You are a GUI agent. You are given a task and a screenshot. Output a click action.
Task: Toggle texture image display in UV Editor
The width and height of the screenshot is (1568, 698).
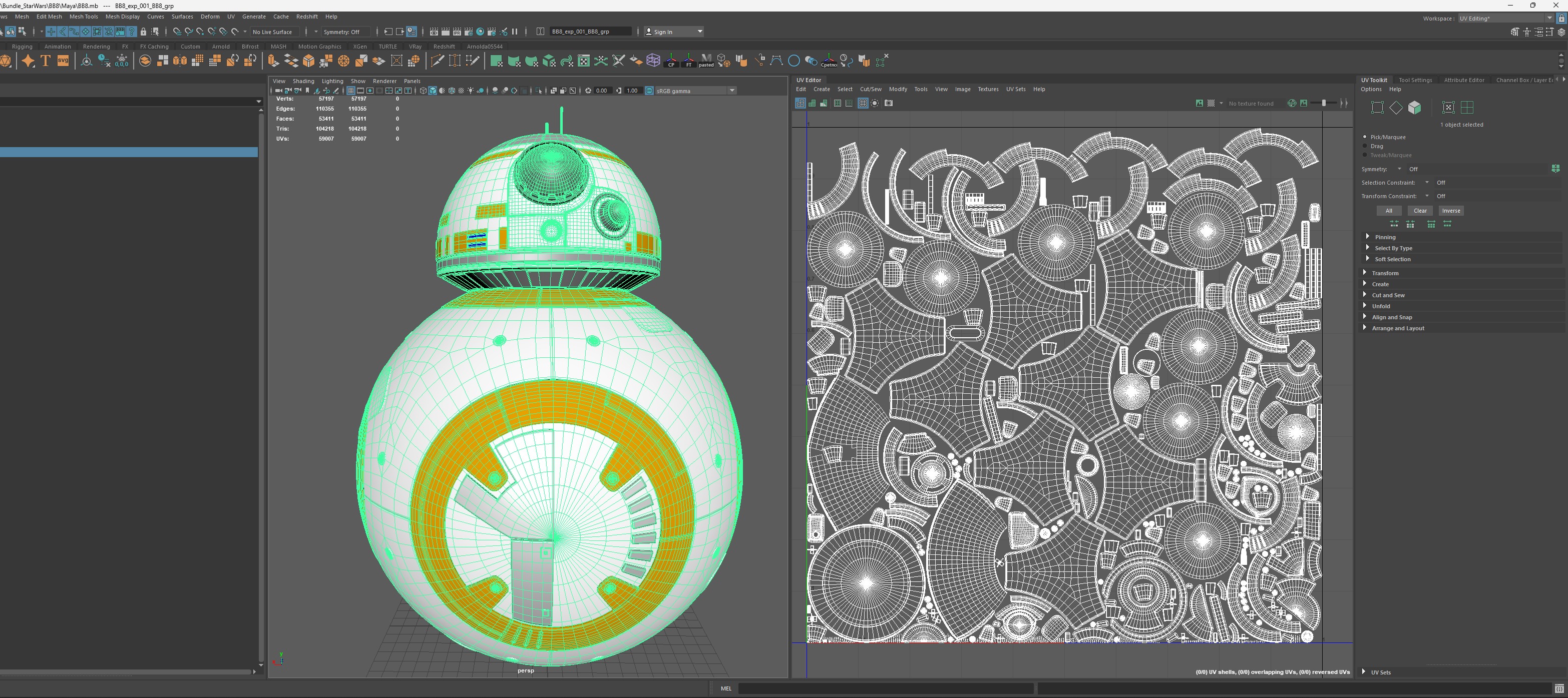pyautogui.click(x=1199, y=104)
